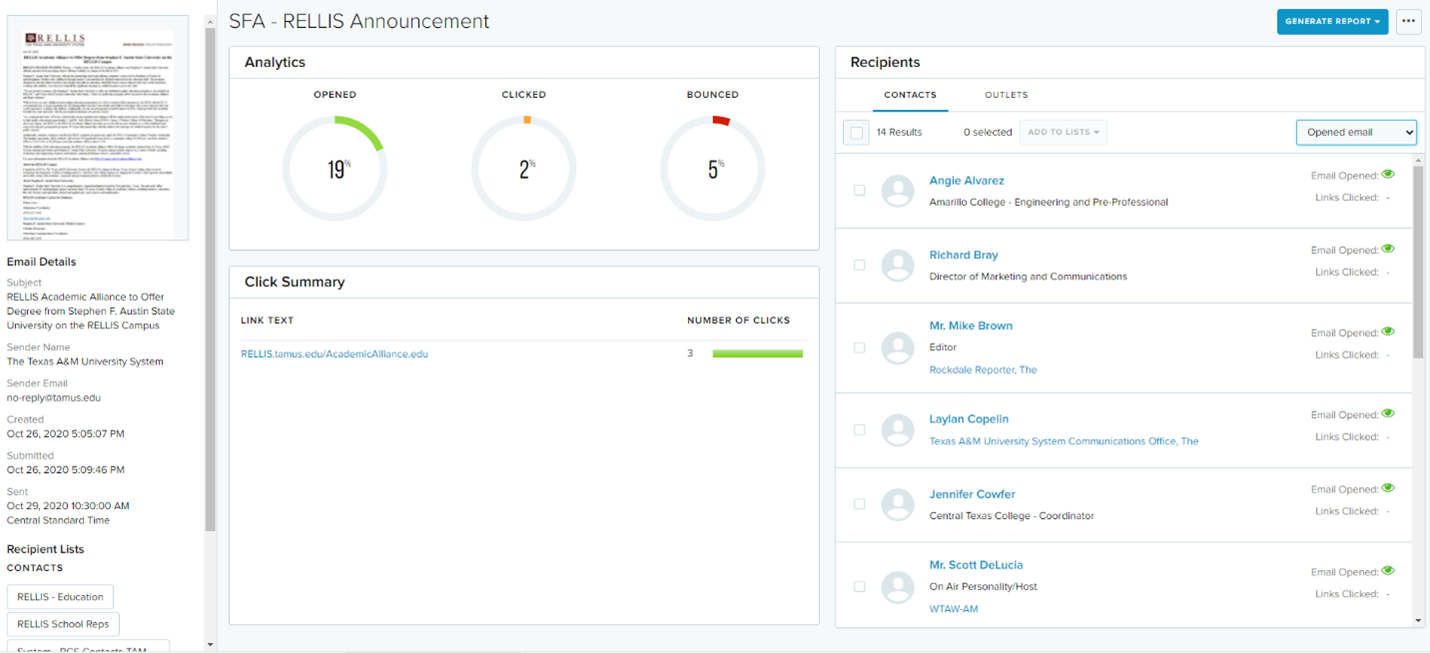1430x653 pixels.
Task: Open Mr. Mike Brown contact profile
Action: click(970, 326)
